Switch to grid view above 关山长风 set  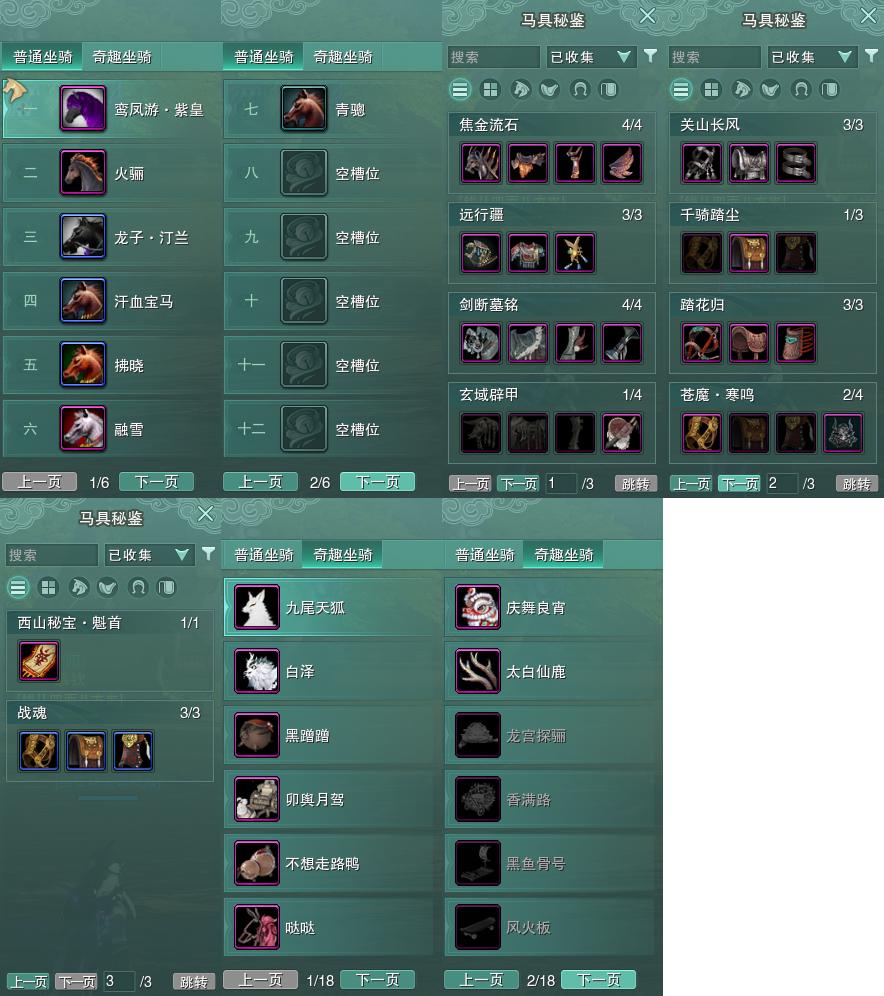tap(711, 90)
